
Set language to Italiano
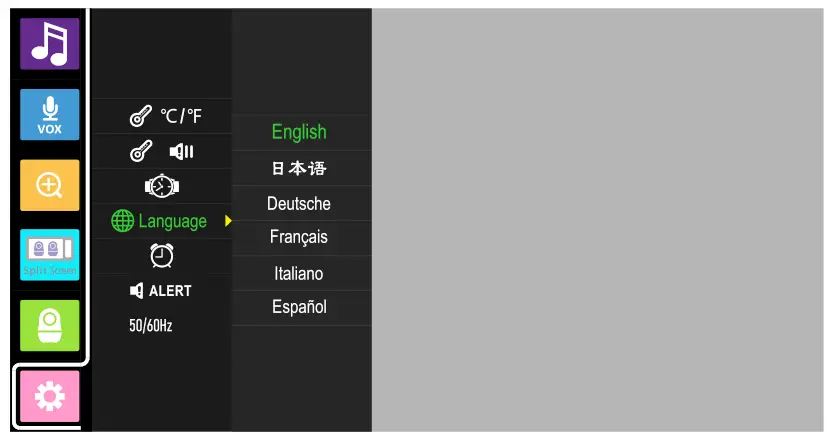point(299,273)
